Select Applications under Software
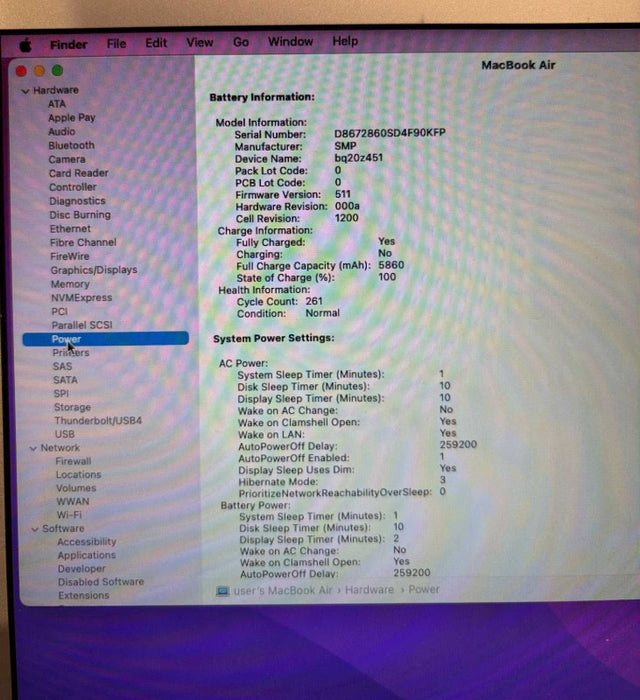 (x=87, y=555)
